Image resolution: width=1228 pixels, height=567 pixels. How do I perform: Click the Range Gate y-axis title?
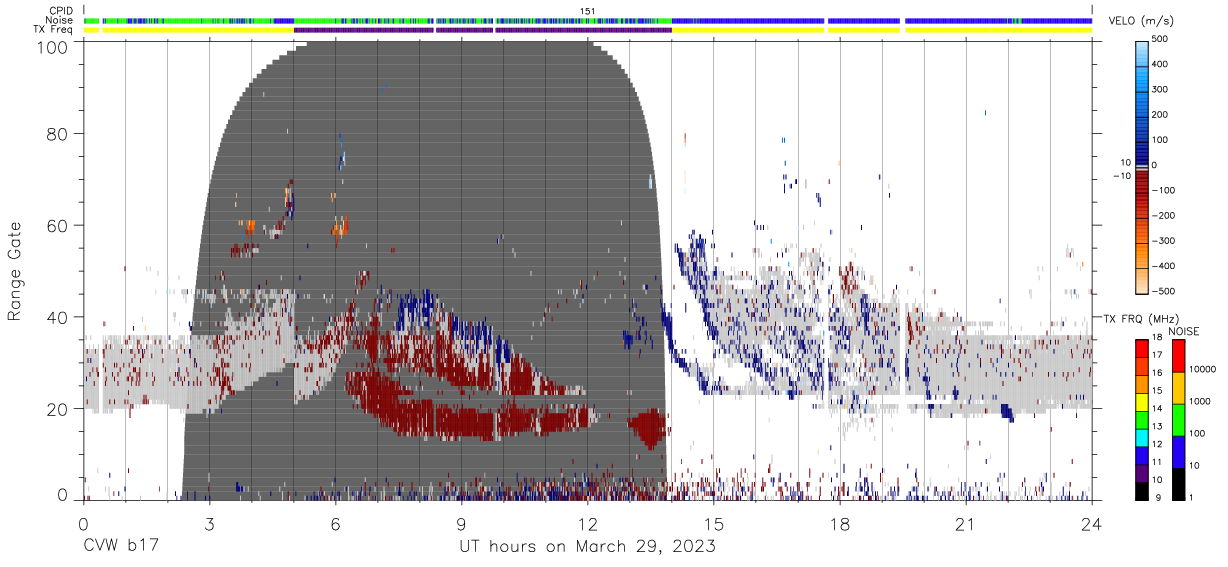(16, 271)
